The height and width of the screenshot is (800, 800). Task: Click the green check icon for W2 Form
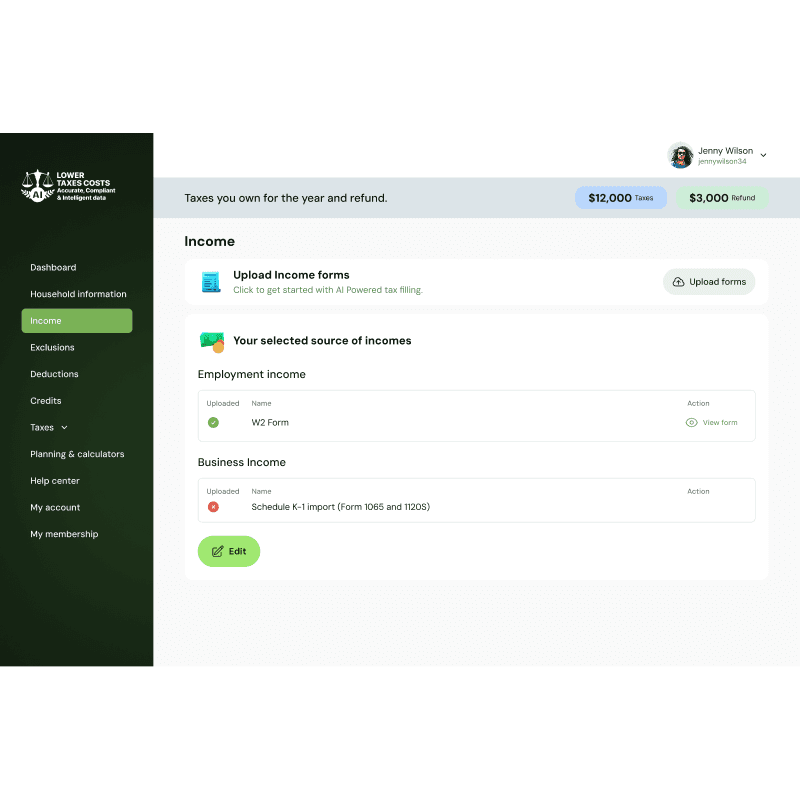click(213, 422)
